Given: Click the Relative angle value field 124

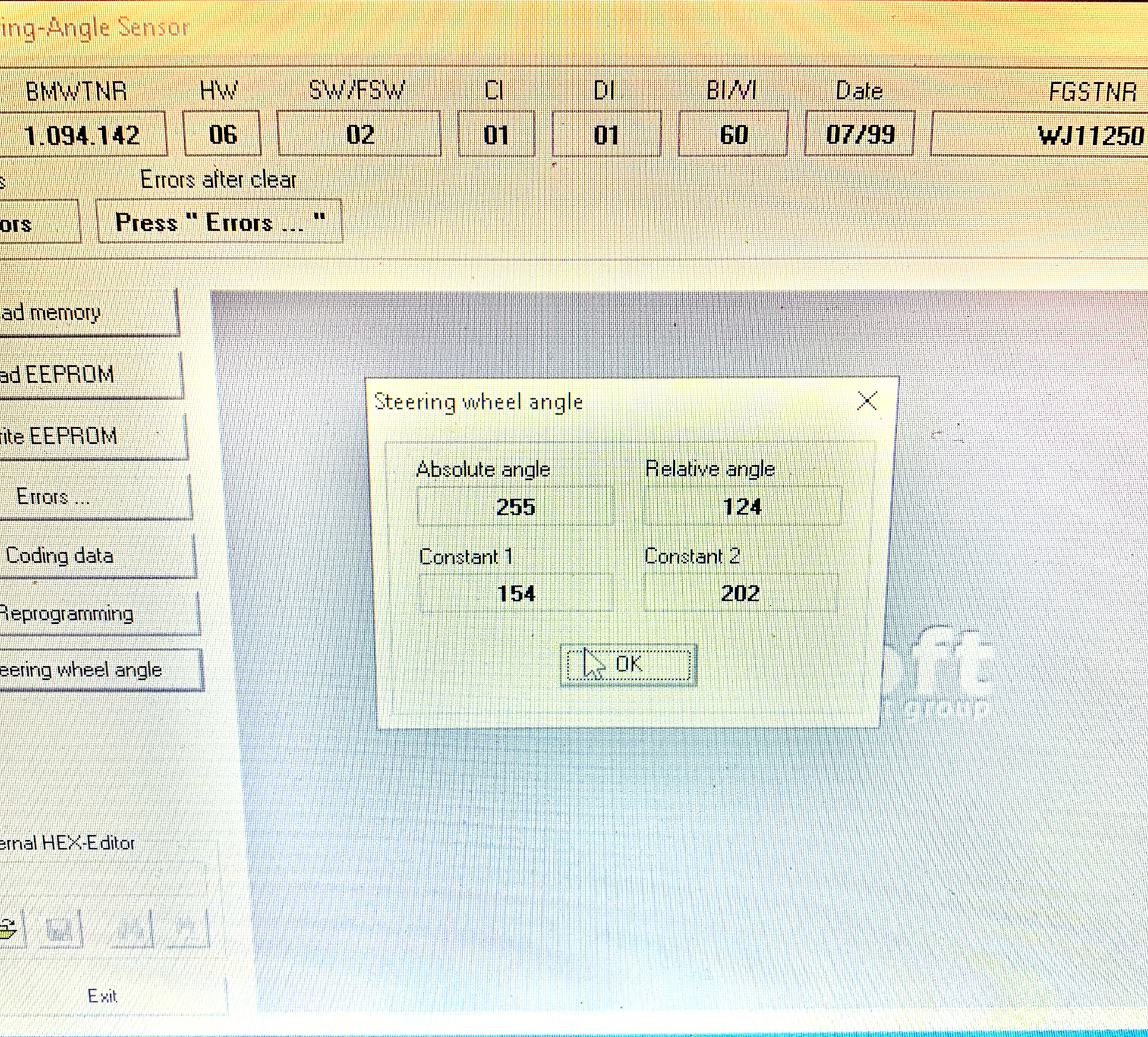Looking at the screenshot, I should [x=742, y=507].
